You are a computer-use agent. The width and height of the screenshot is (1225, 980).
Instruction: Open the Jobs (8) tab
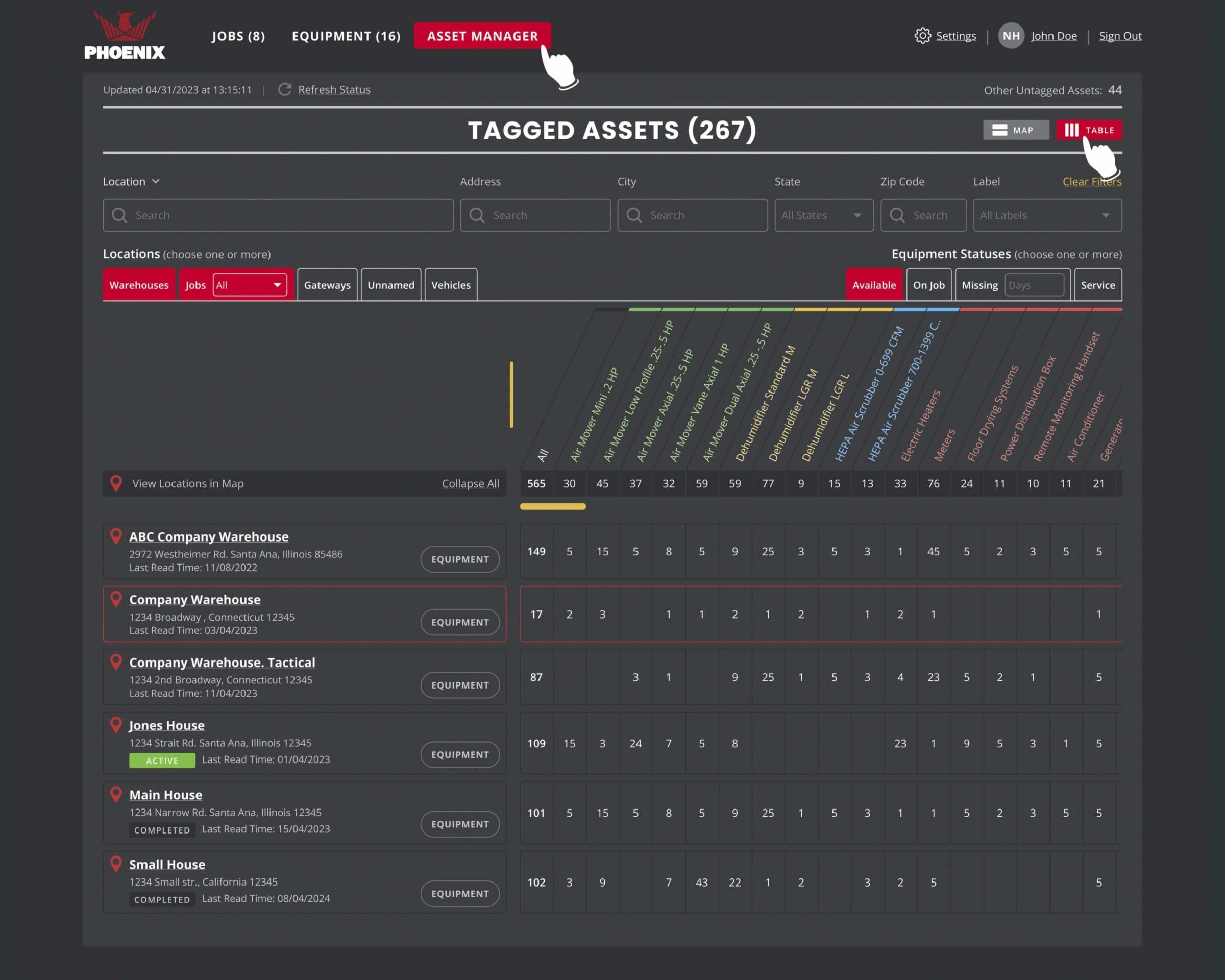(x=238, y=36)
